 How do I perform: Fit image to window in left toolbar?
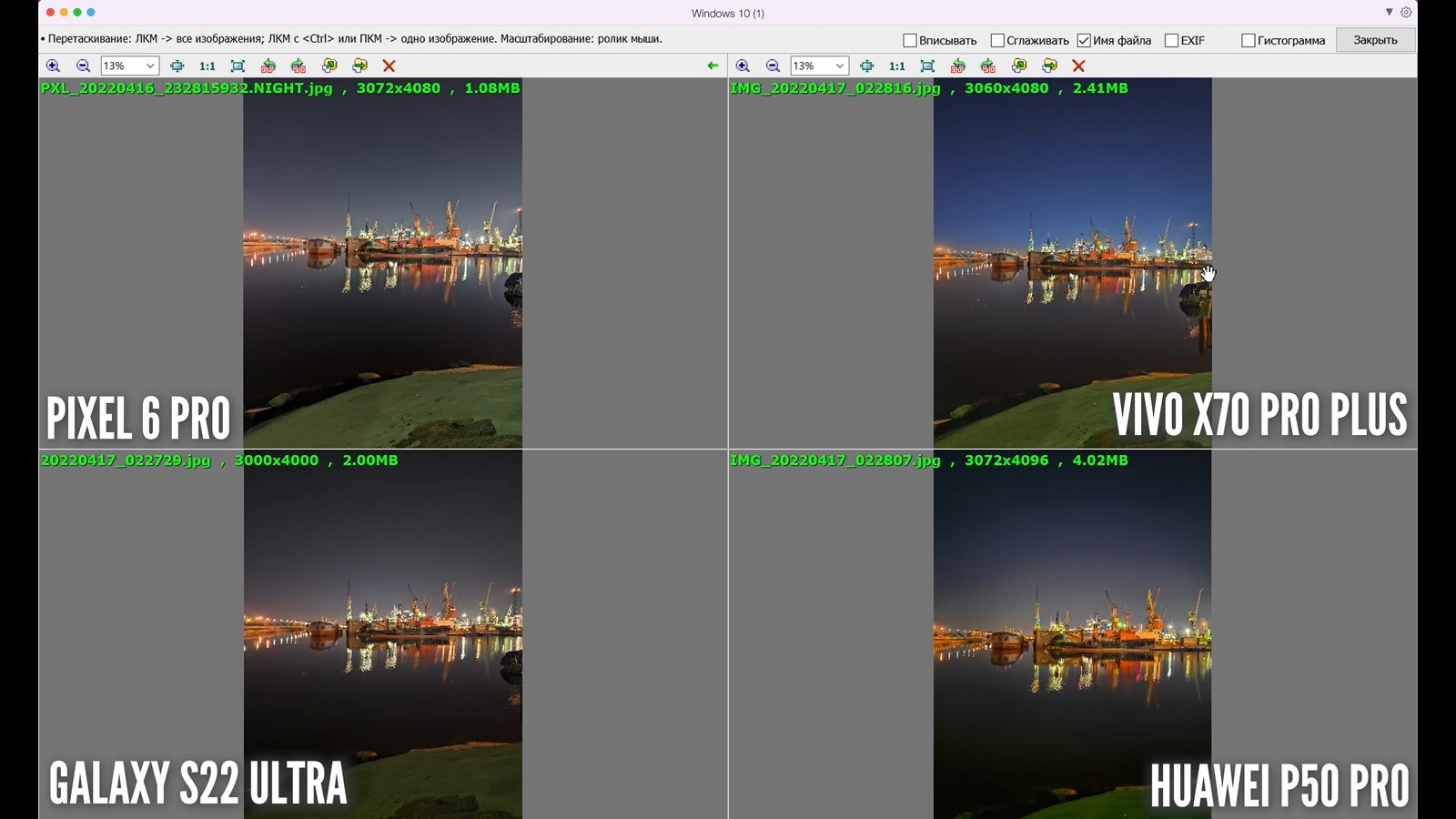click(177, 66)
